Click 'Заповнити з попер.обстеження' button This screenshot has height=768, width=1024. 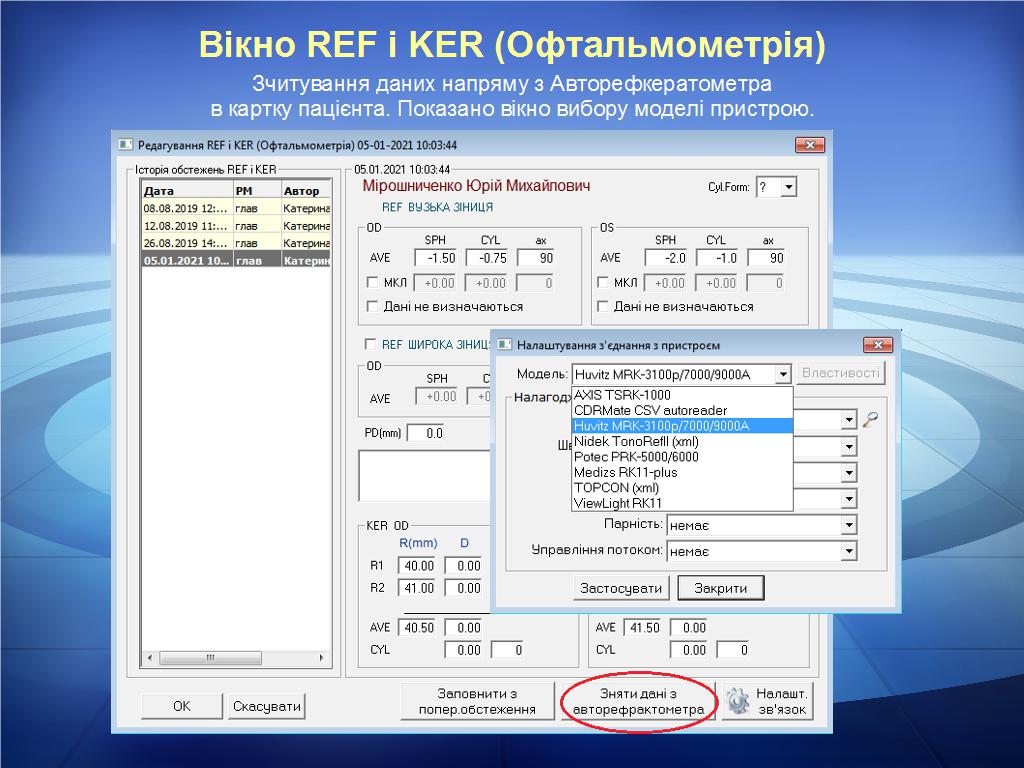coord(477,702)
